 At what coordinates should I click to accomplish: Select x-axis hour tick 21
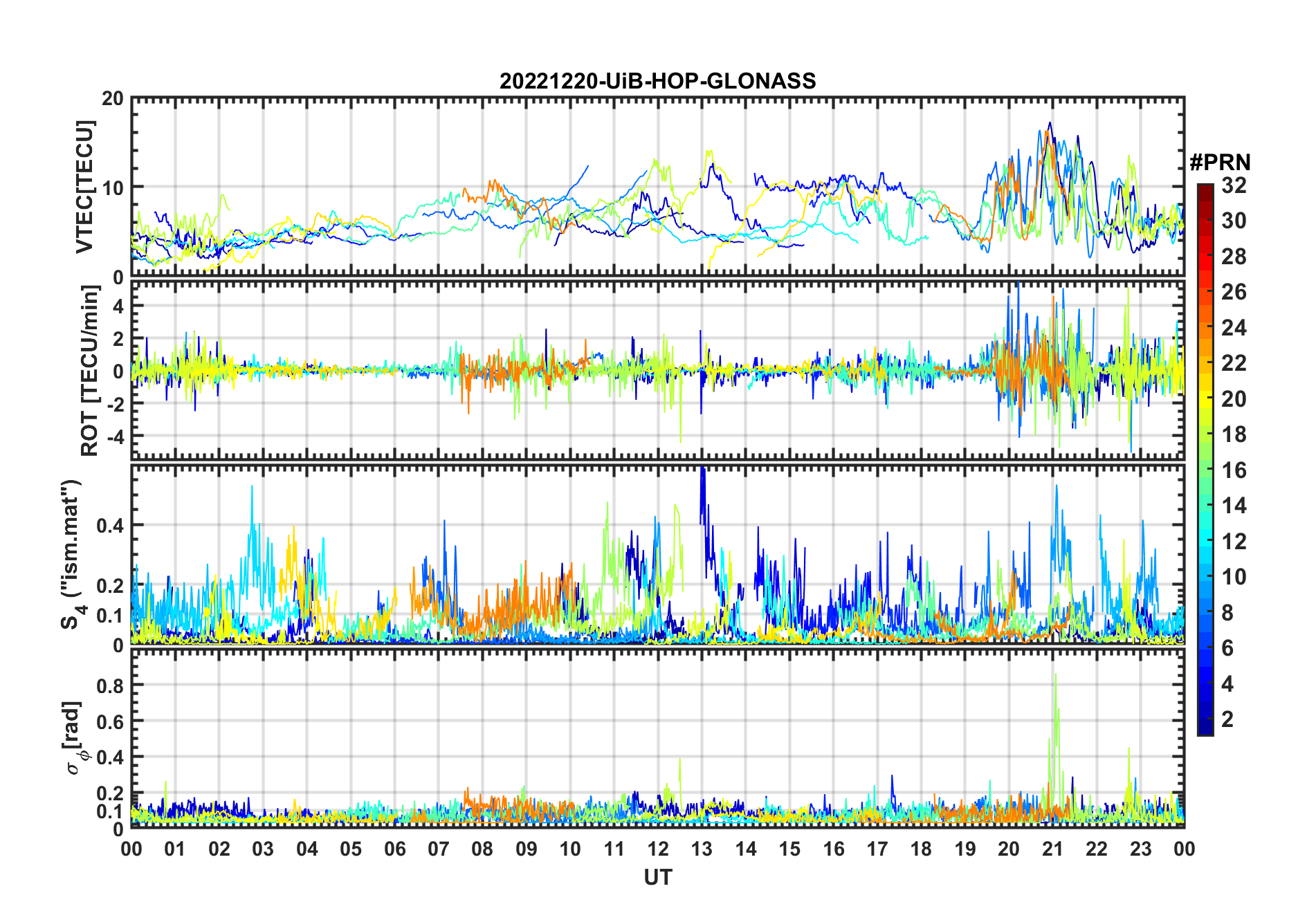click(x=1053, y=849)
